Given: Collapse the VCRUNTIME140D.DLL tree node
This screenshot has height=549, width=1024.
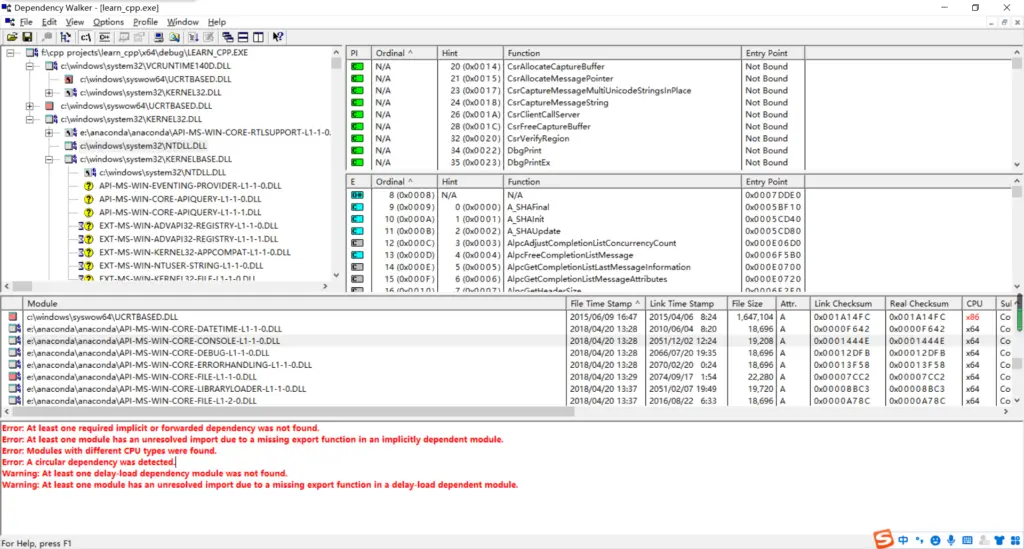Looking at the screenshot, I should pos(29,66).
